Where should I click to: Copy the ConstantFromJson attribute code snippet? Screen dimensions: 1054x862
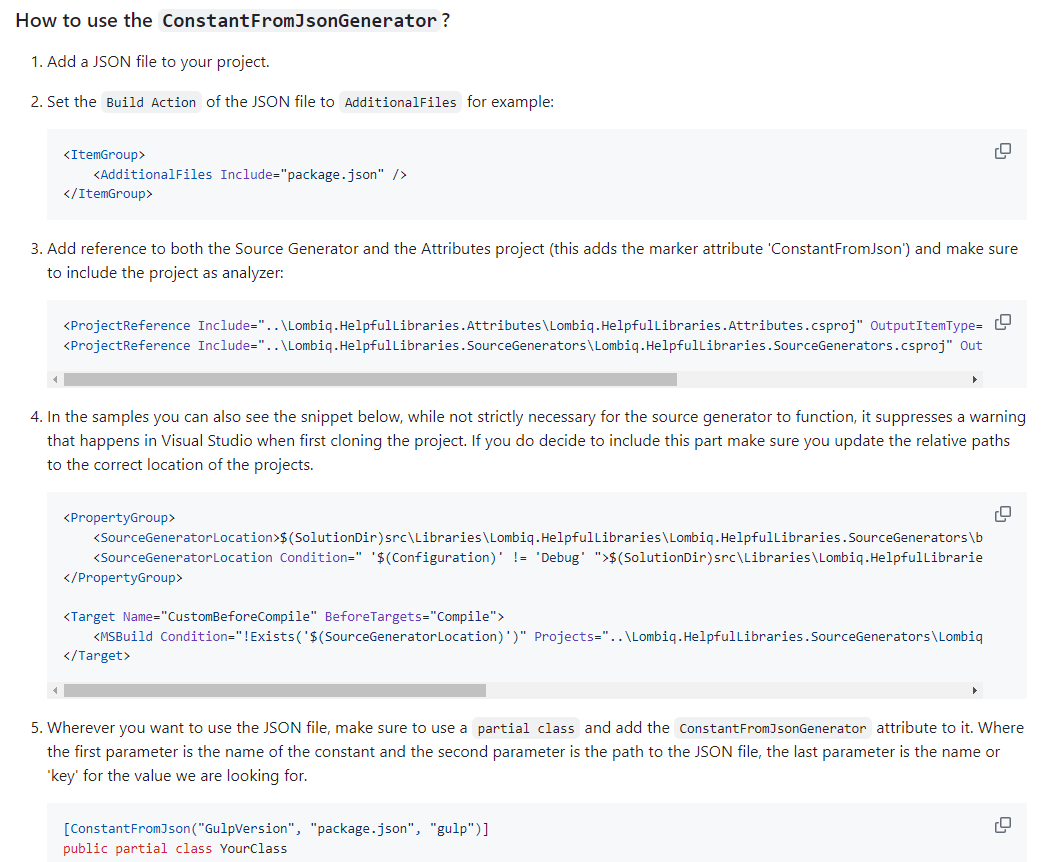pos(1002,825)
